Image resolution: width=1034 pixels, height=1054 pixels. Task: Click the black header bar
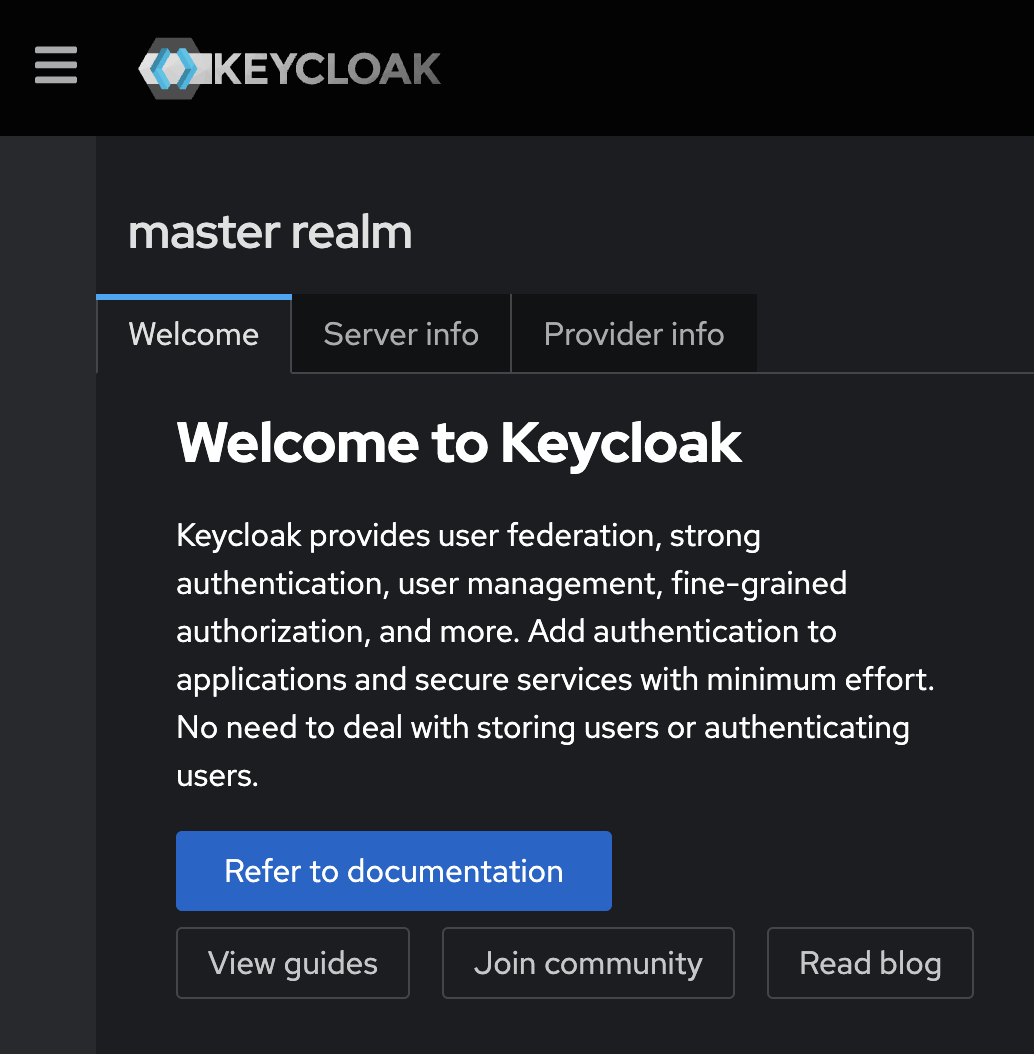click(x=700, y=66)
